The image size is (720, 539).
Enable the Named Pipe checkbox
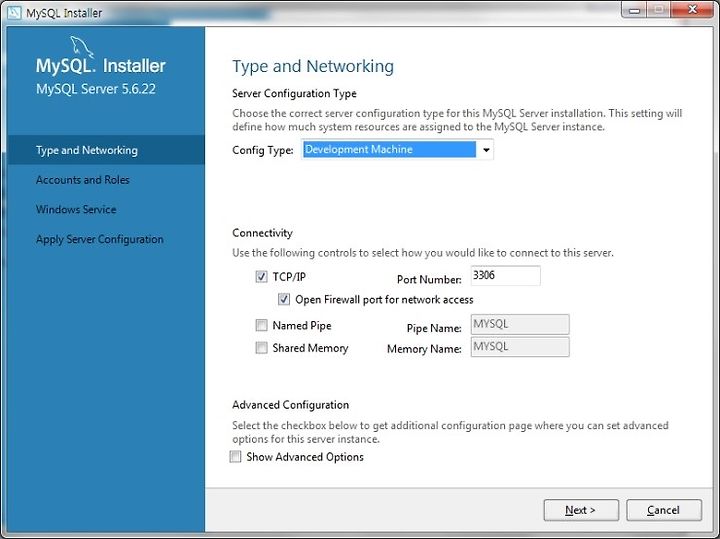(x=261, y=326)
